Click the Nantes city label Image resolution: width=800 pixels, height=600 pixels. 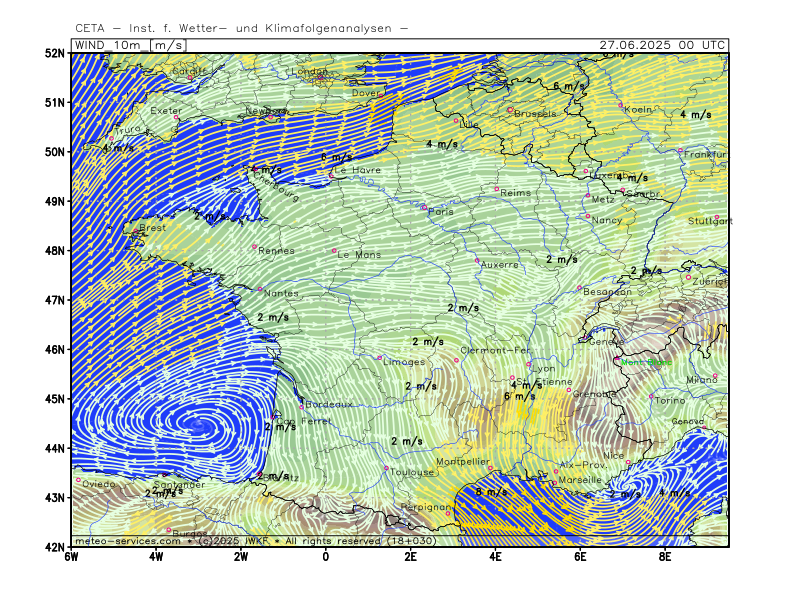point(281,293)
